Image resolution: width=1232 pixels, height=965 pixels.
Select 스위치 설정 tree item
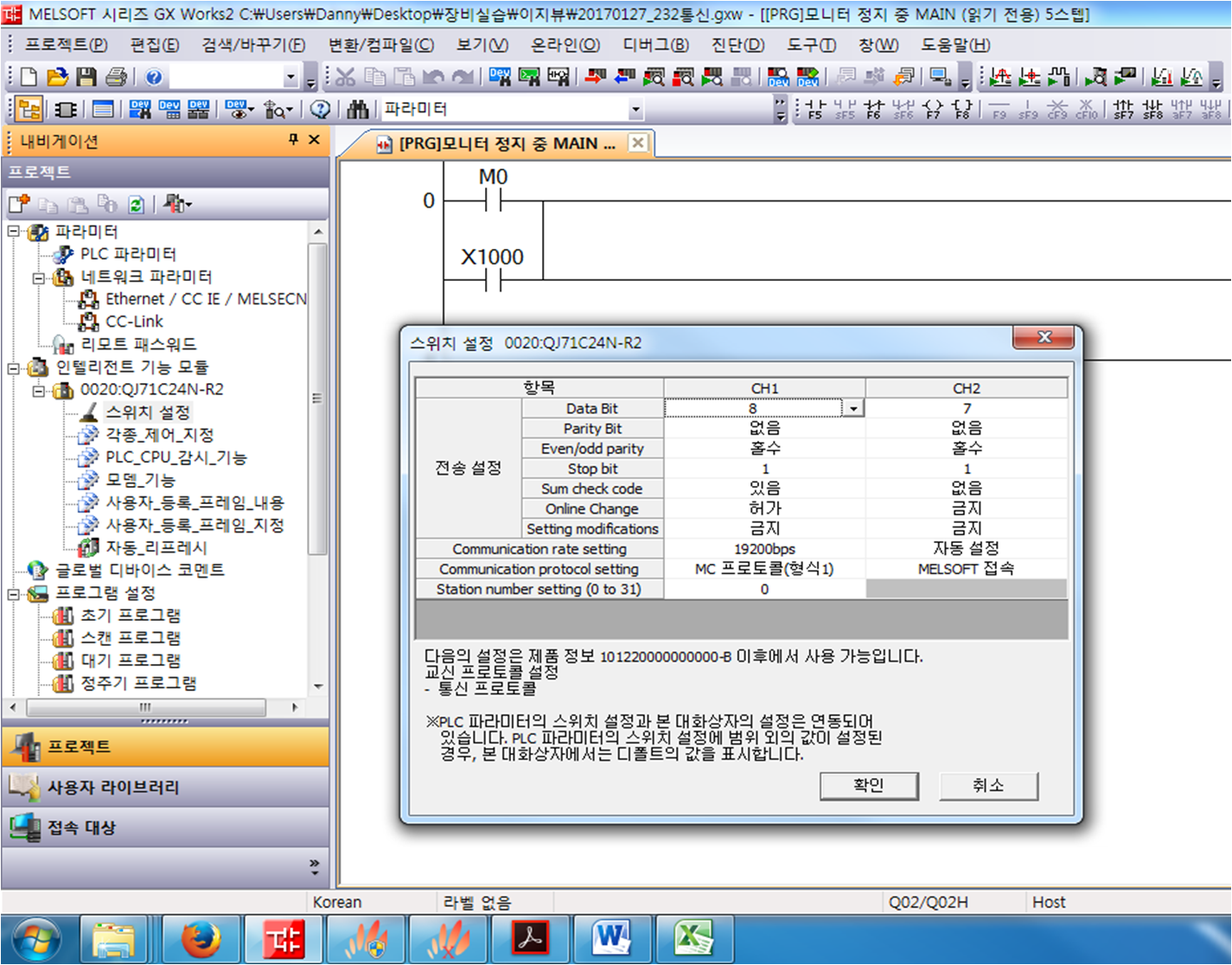pyautogui.click(x=147, y=412)
